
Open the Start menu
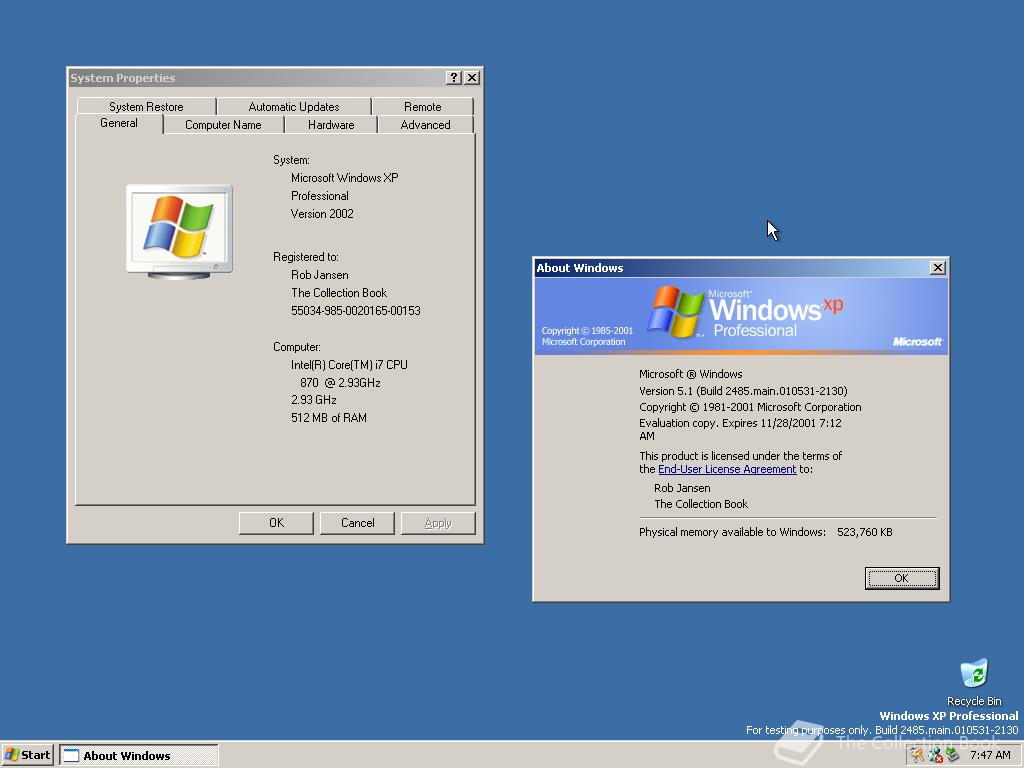tap(27, 755)
